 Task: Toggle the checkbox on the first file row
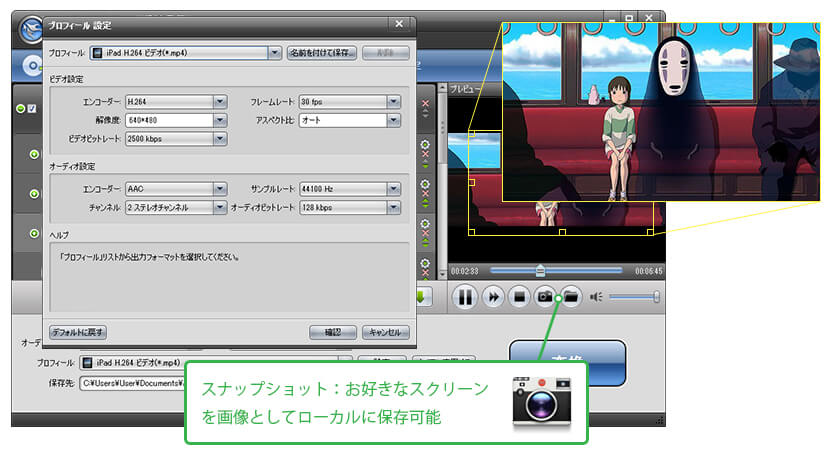pyautogui.click(x=32, y=109)
